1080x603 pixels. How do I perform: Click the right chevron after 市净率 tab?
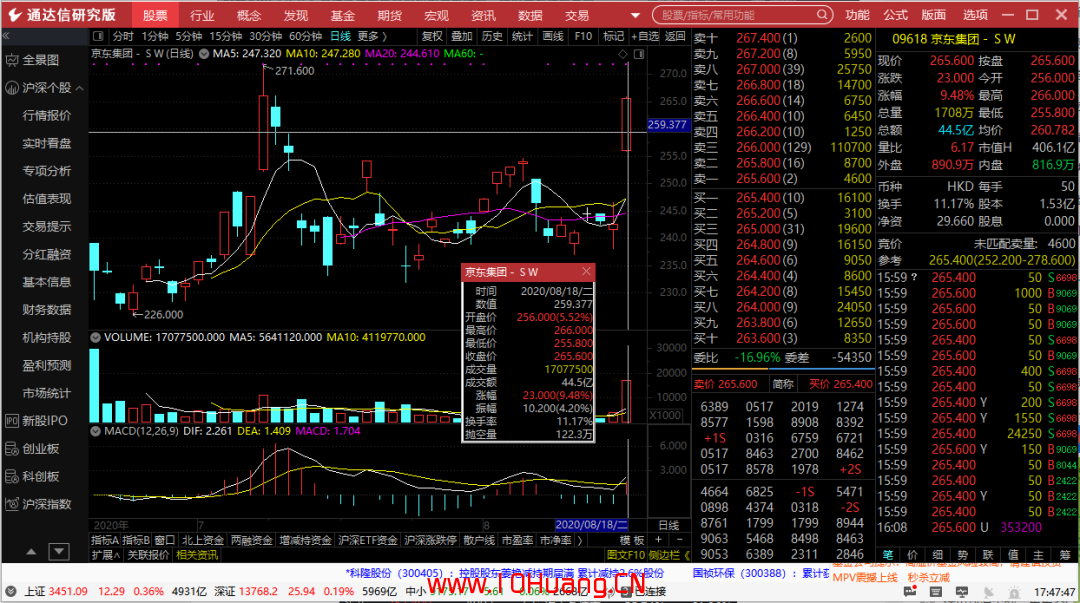[x=580, y=540]
